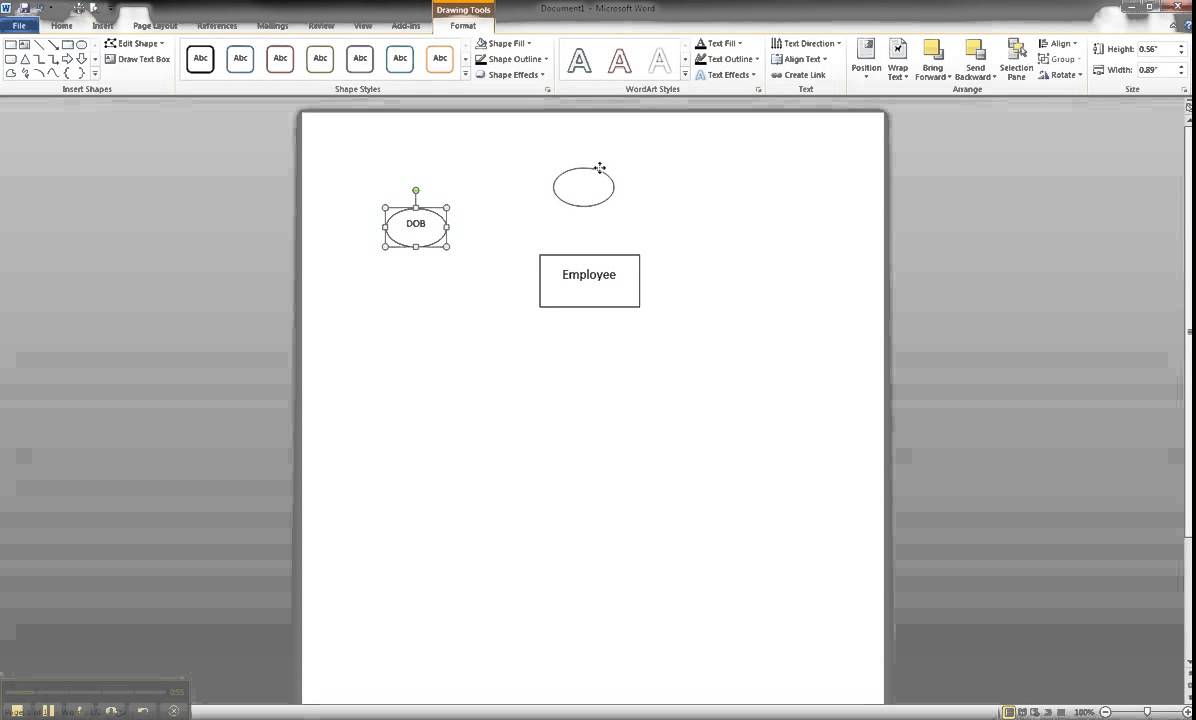This screenshot has height=720, width=1196.
Task: Minimize the ribbon with the caret icon
Action: [1173, 25]
